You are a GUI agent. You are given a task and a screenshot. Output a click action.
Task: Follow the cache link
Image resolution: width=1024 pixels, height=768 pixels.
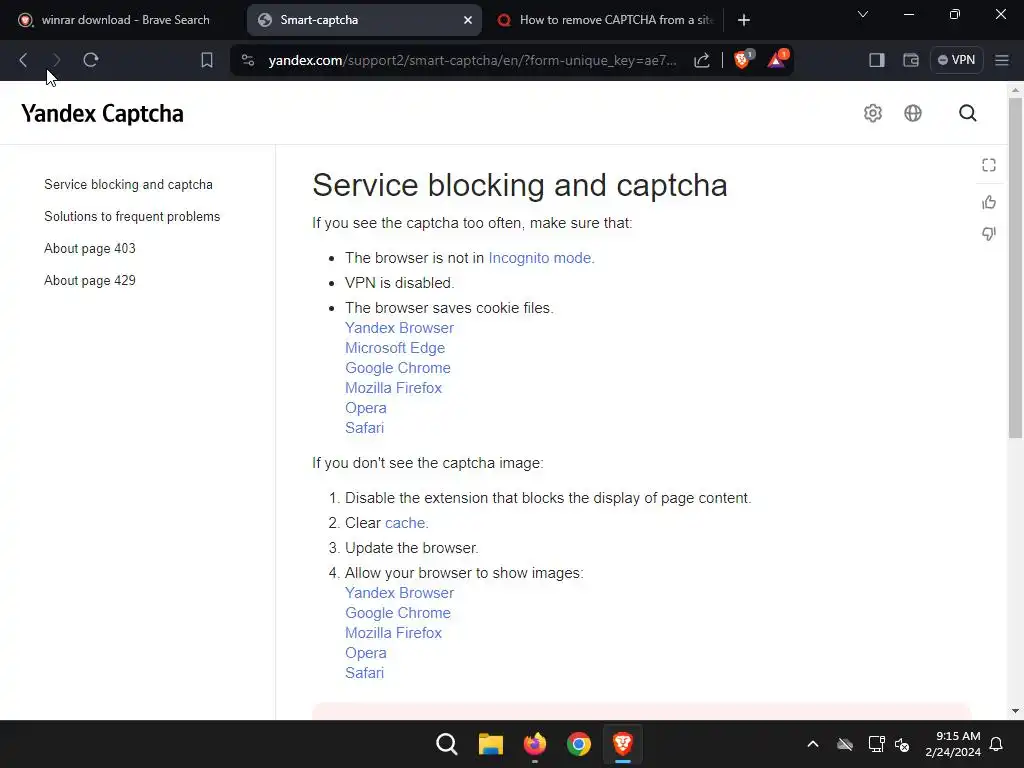tap(405, 523)
